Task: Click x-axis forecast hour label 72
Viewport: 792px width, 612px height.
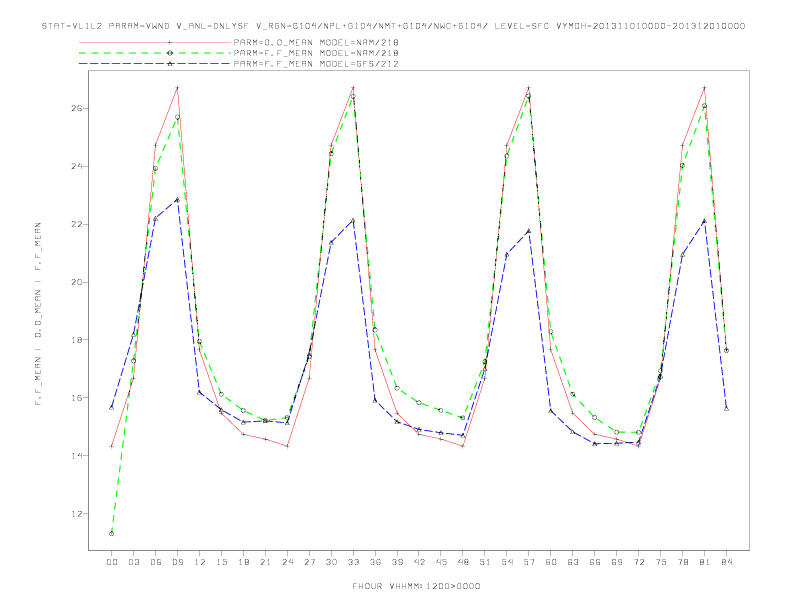Action: (638, 562)
